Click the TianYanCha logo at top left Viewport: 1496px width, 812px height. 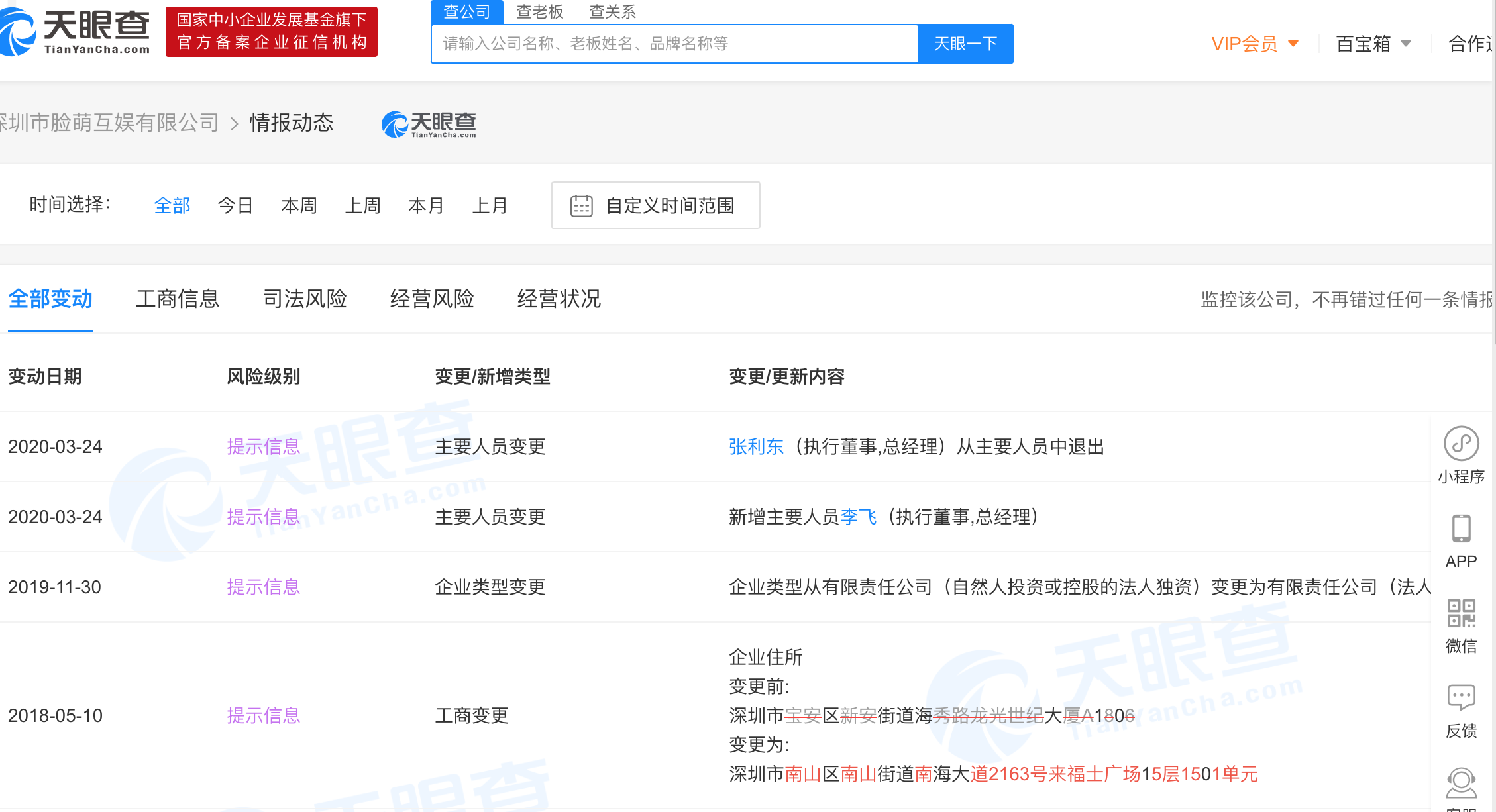click(x=75, y=31)
